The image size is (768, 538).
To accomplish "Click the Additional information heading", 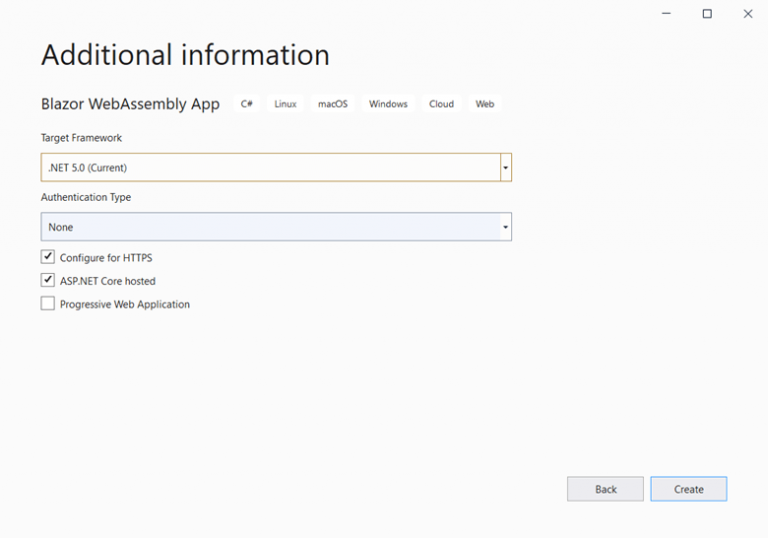I will click(x=185, y=55).
